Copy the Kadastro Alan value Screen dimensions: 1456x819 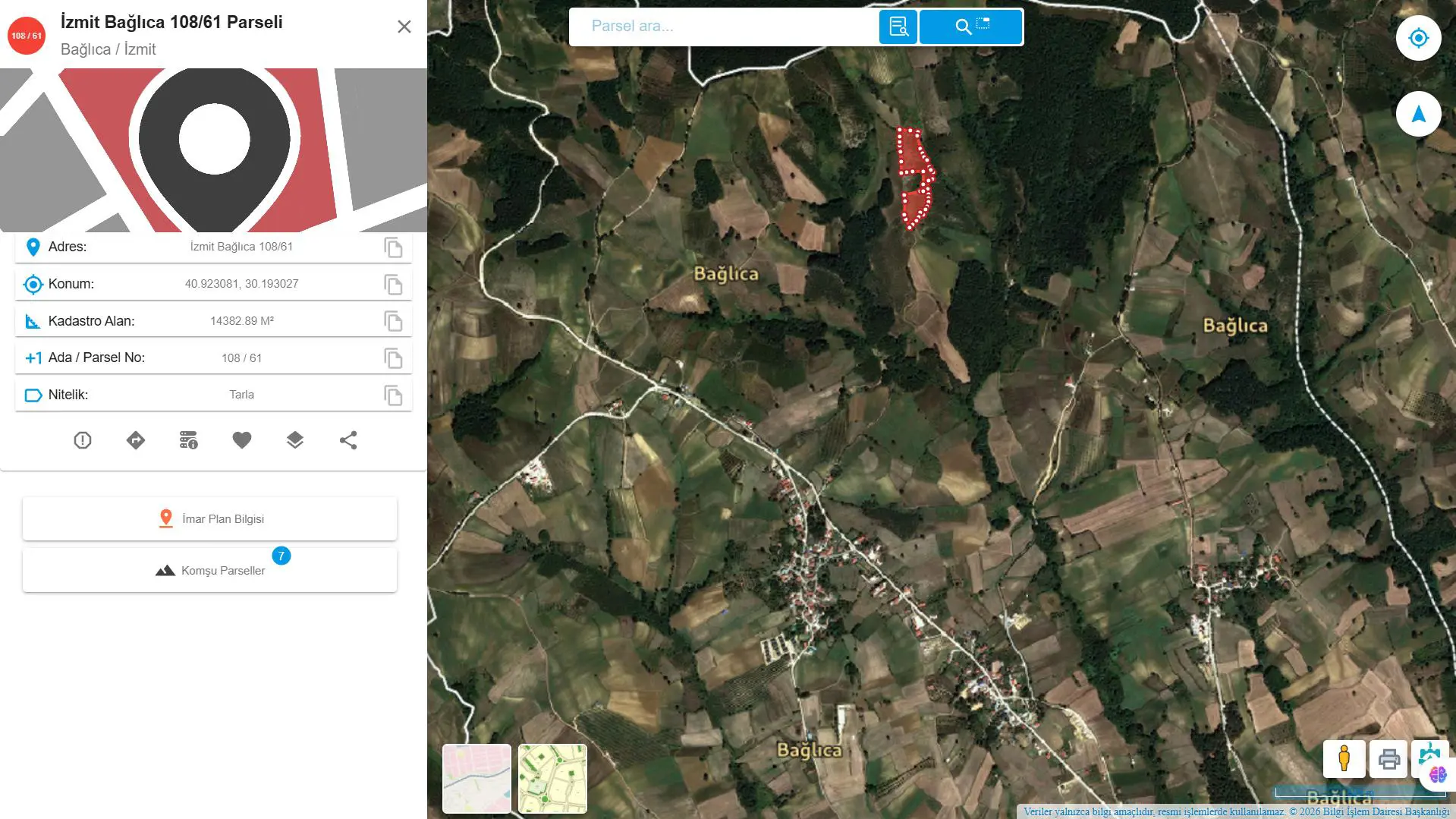click(393, 321)
